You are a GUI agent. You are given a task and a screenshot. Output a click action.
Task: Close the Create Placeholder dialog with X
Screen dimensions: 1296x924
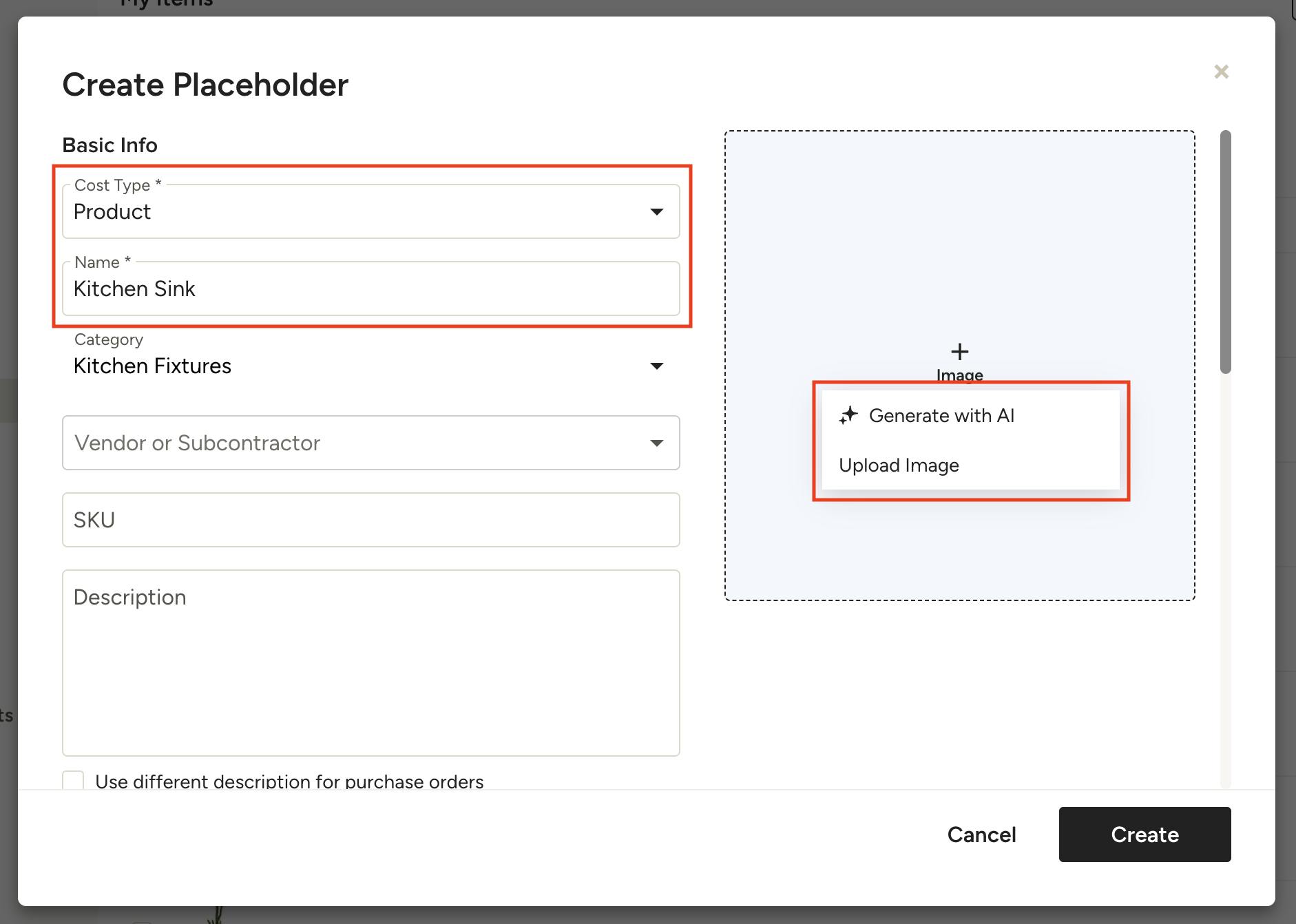click(1221, 72)
